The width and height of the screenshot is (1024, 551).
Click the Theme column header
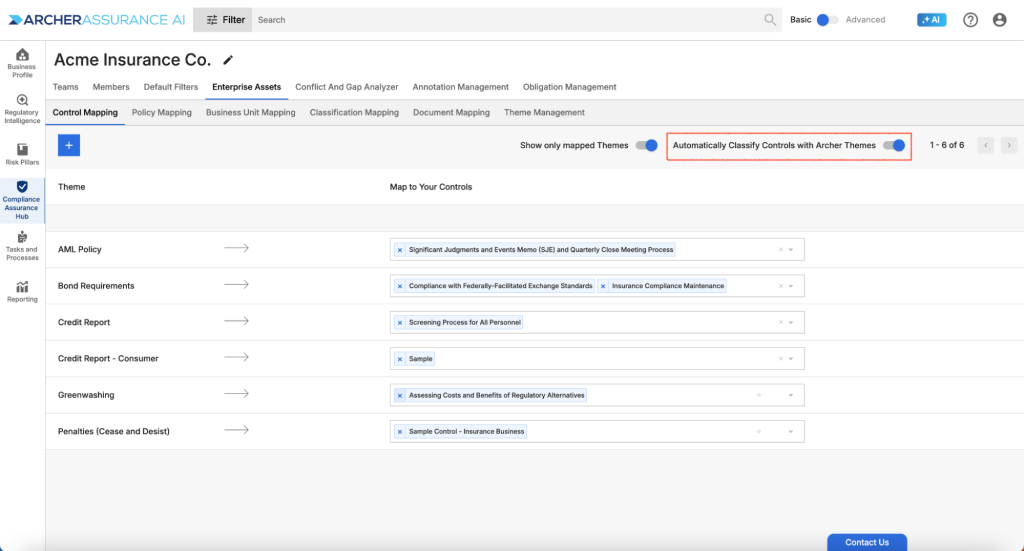click(71, 187)
